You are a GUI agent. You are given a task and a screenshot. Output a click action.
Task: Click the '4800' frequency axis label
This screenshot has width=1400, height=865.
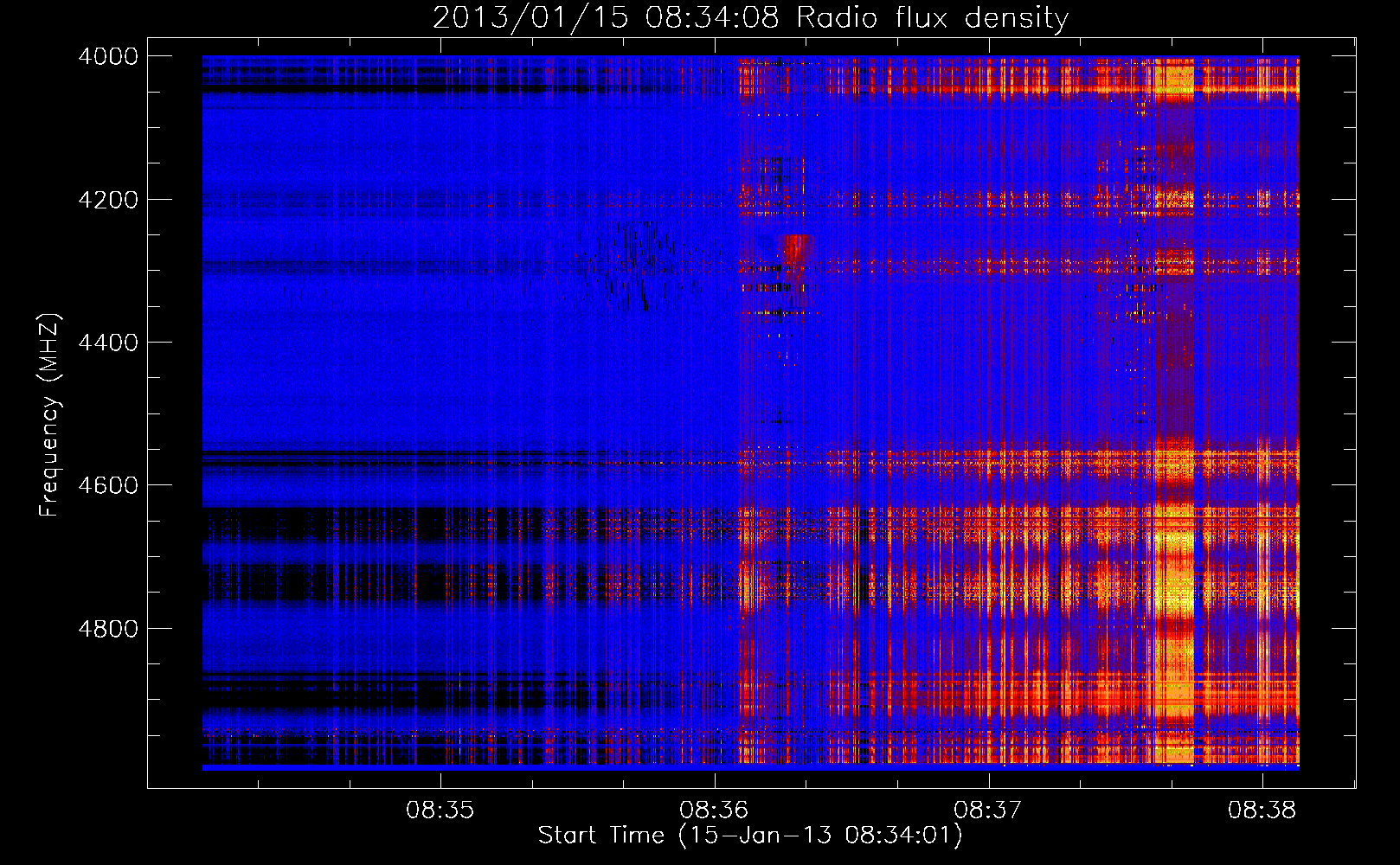(x=108, y=629)
